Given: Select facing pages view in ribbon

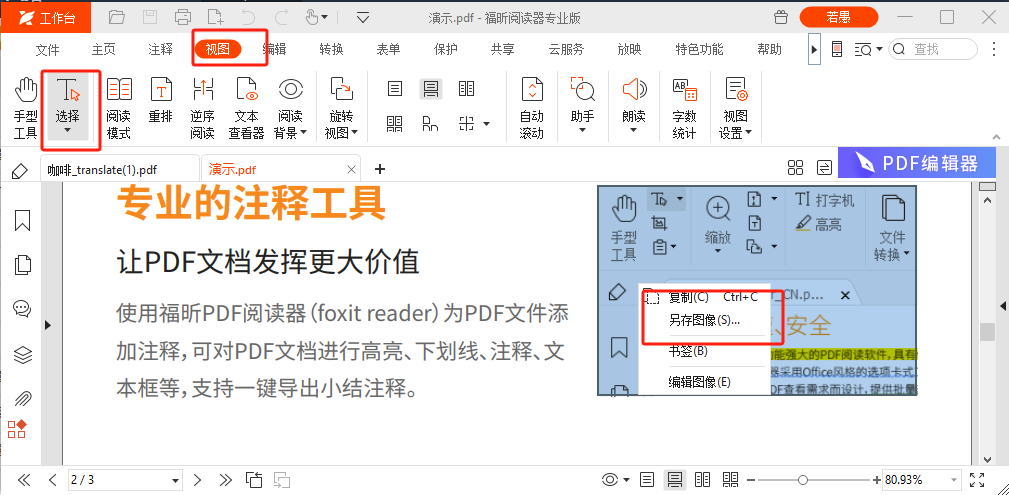Looking at the screenshot, I should (x=467, y=89).
